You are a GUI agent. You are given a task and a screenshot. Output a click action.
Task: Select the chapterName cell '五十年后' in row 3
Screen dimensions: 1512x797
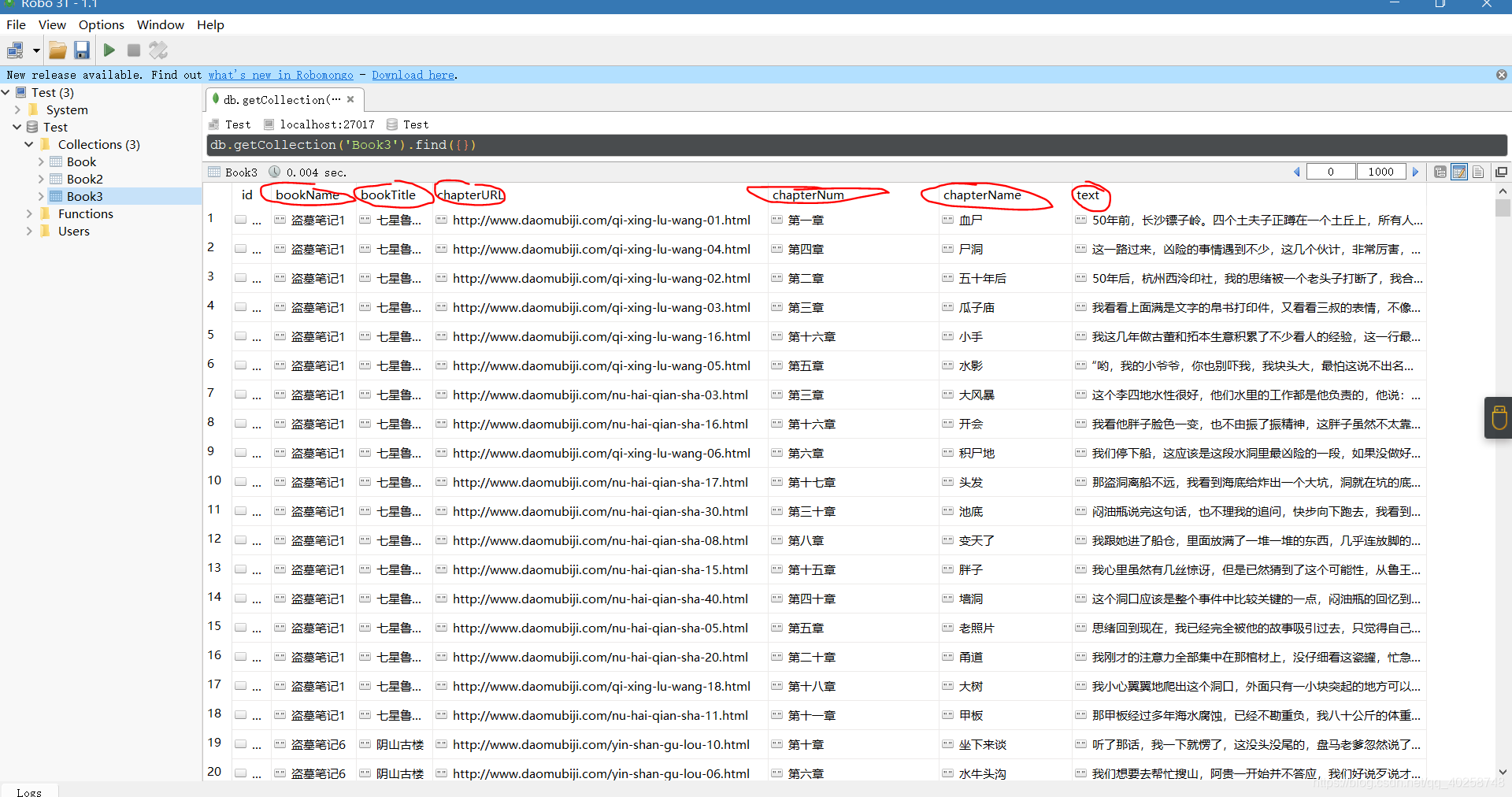click(982, 279)
